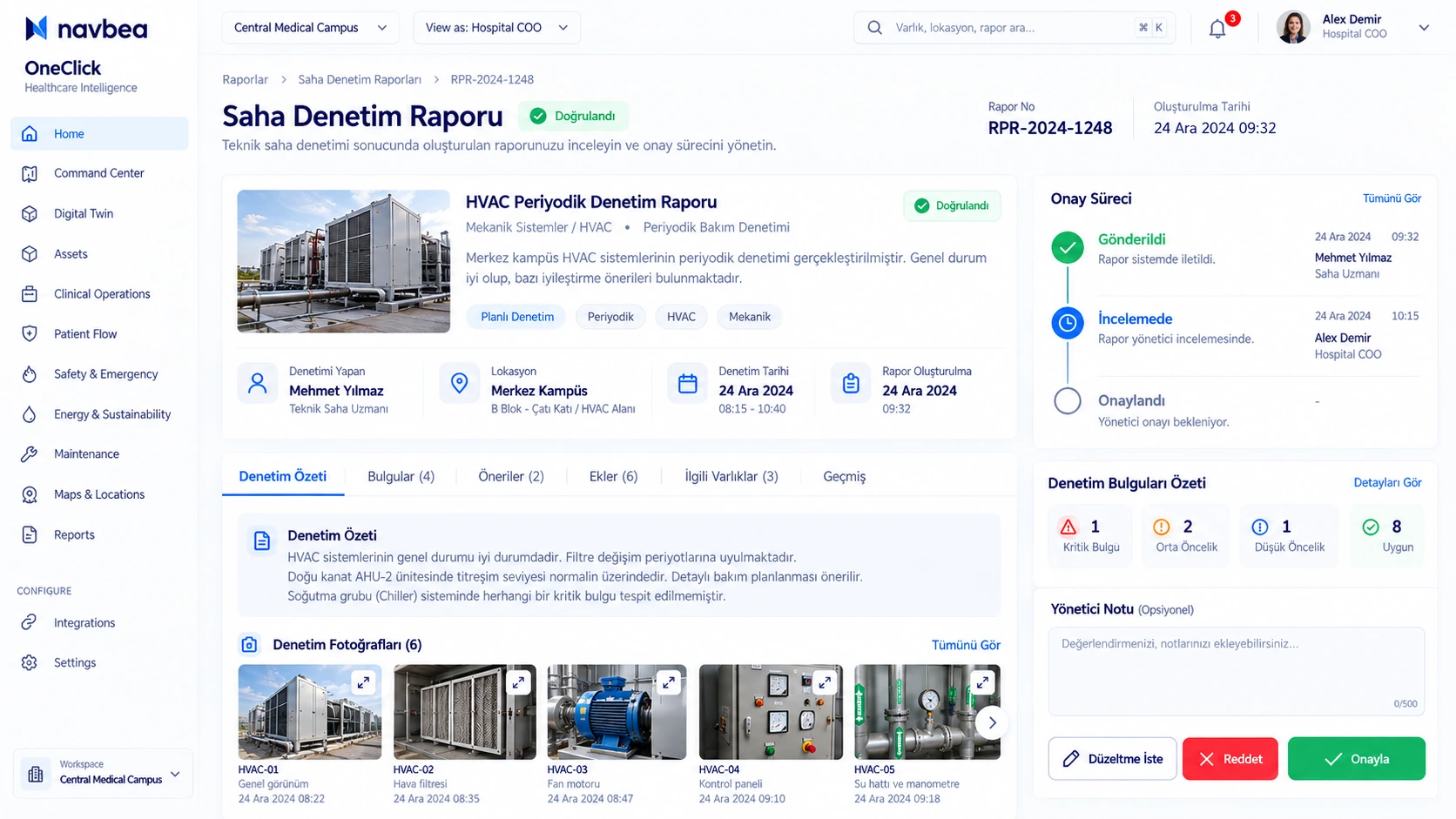1456x819 pixels.
Task: Expand the Alex Demir user menu
Action: click(1424, 28)
